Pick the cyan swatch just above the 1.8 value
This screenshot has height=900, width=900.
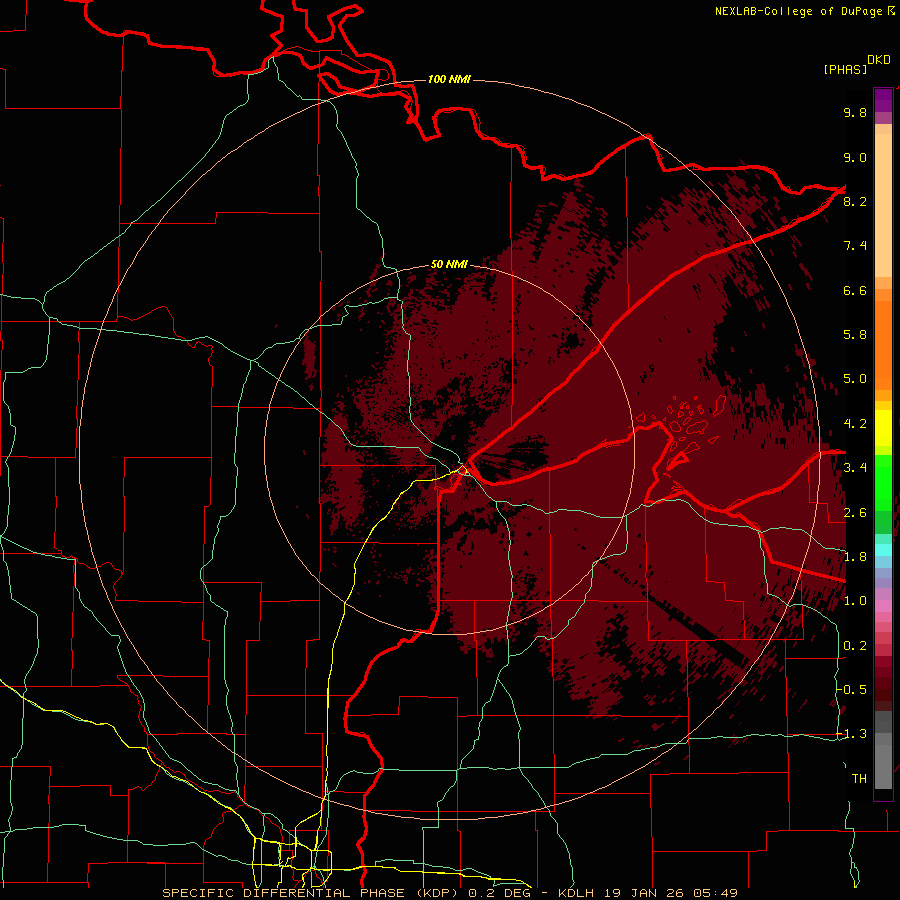click(883, 550)
